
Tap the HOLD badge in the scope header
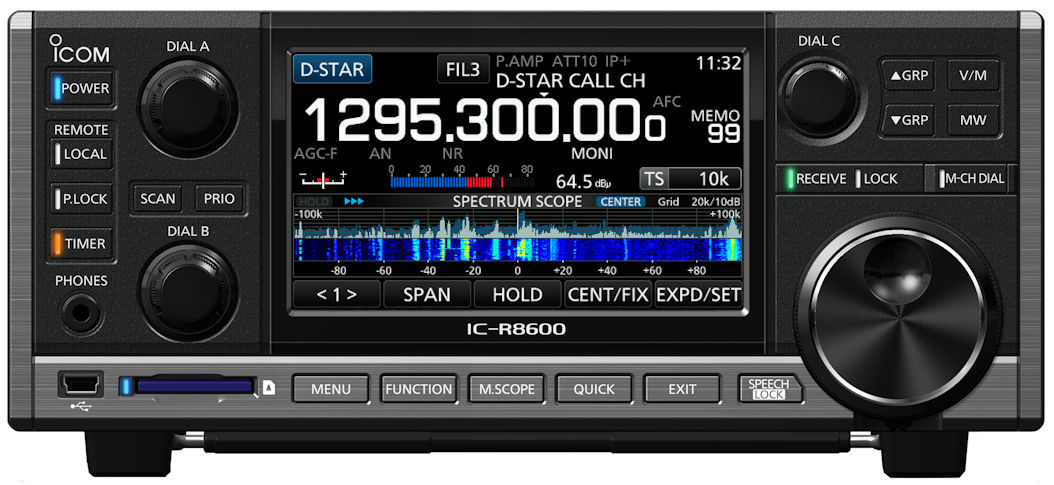click(313, 202)
